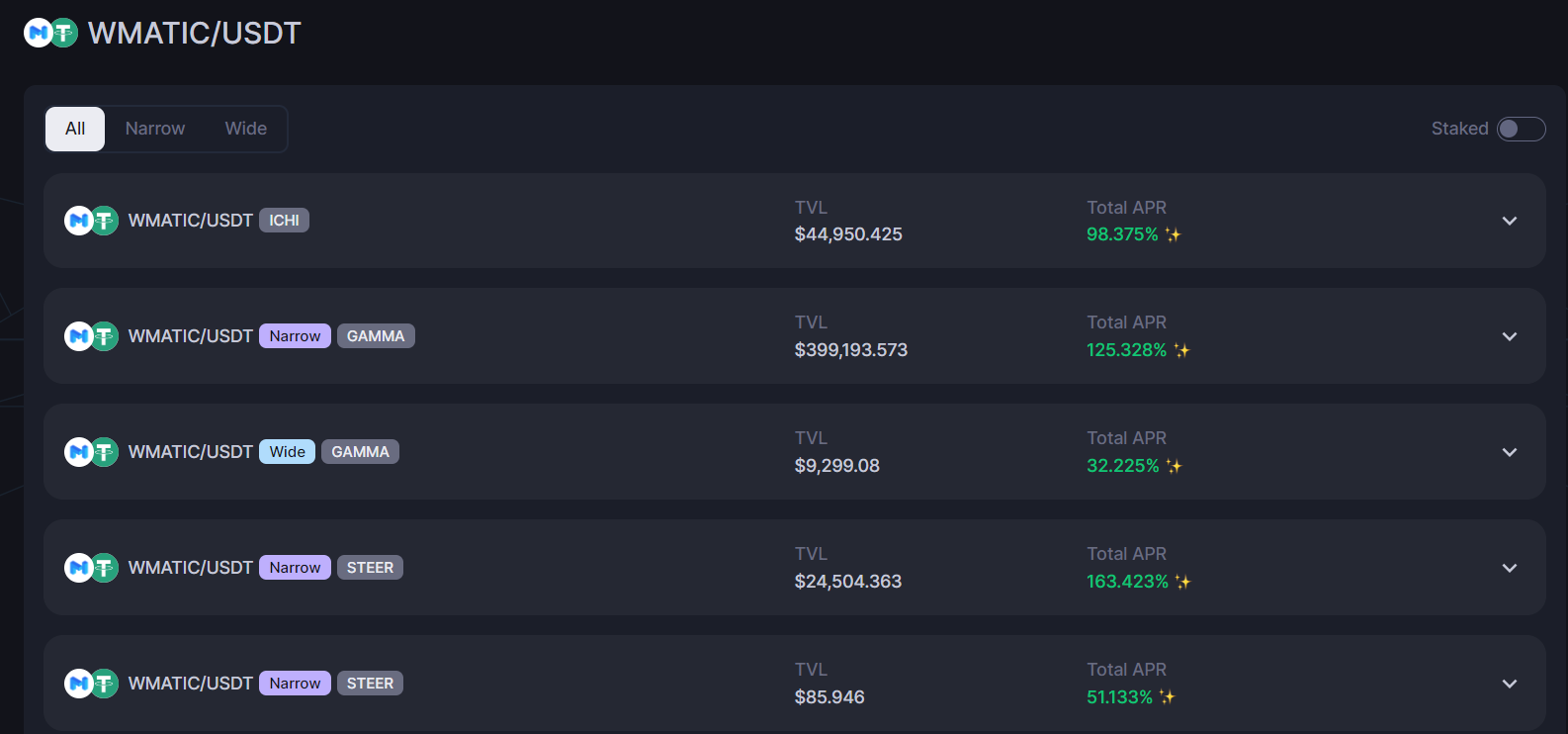Image resolution: width=1568 pixels, height=734 pixels.
Task: Click sparkle icon next to 51.133% APR
Action: (x=1167, y=697)
